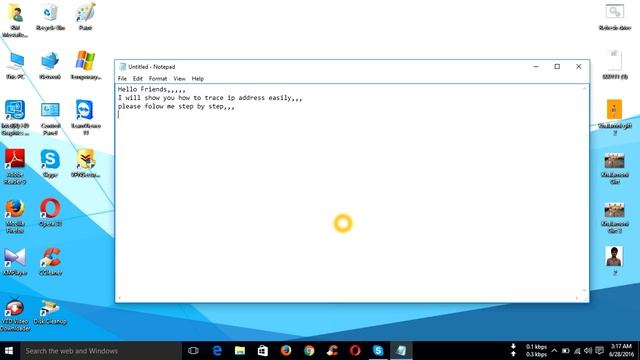The height and width of the screenshot is (360, 640).
Task: Select the Skype desktop shortcut
Action: click(x=50, y=164)
